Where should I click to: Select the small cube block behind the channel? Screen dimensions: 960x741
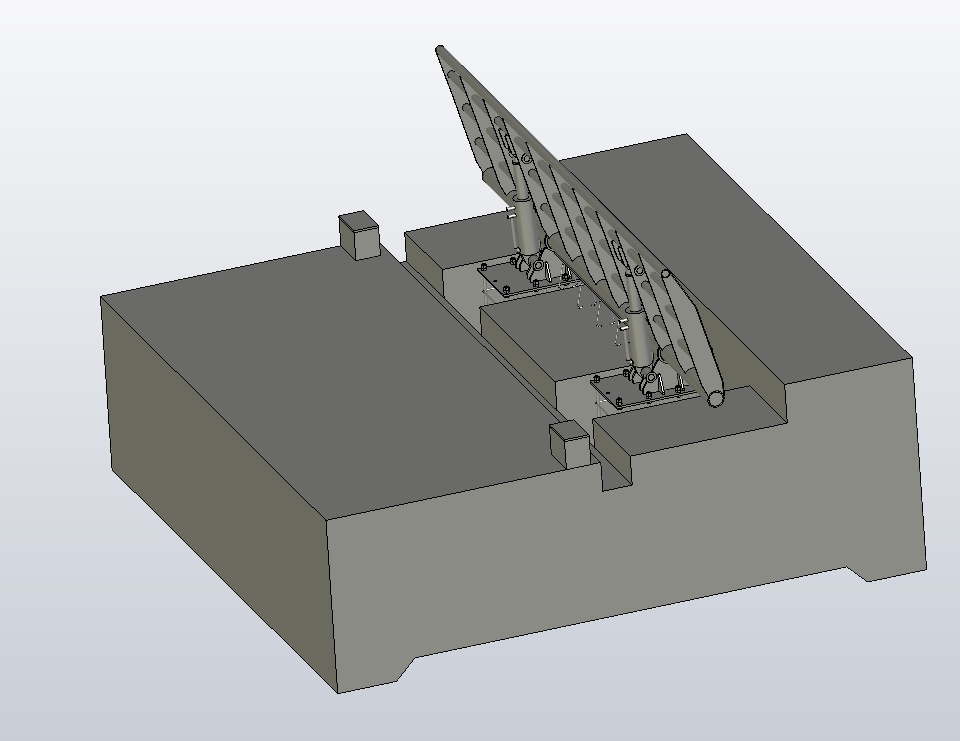(359, 235)
